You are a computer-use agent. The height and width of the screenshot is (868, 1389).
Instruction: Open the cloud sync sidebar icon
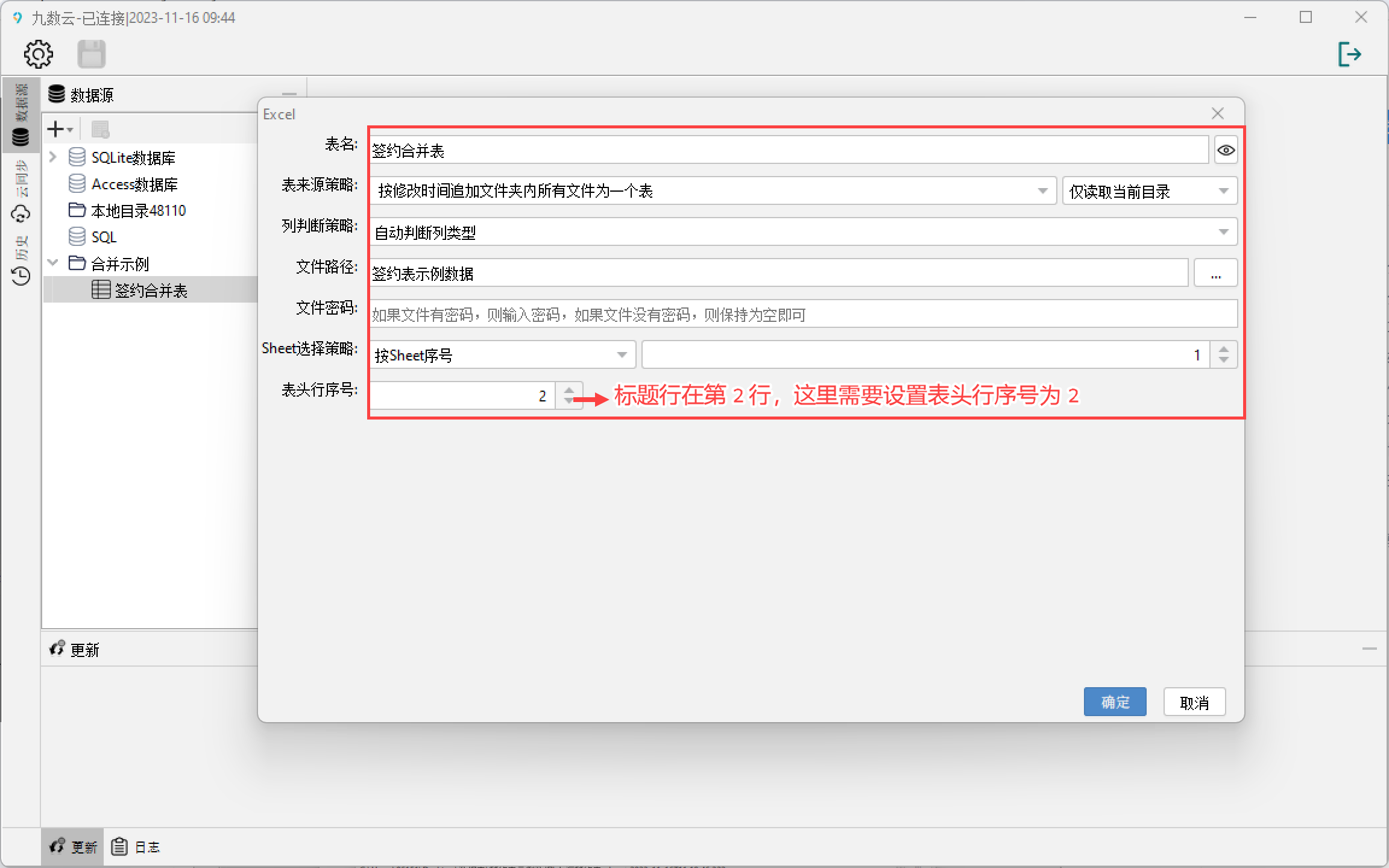[21, 214]
